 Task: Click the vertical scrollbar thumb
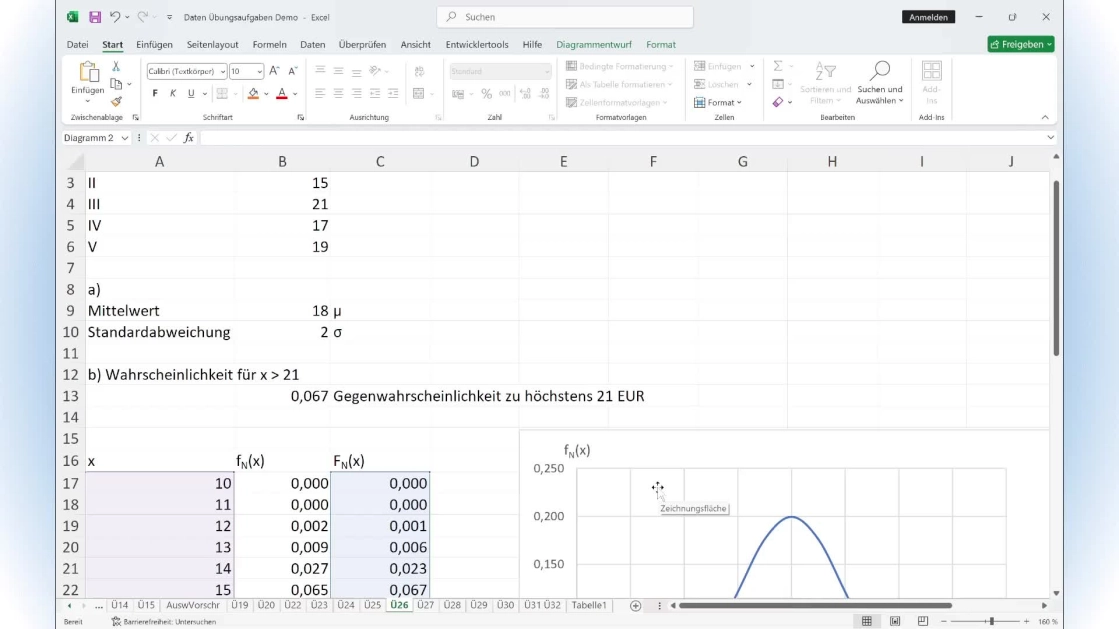pos(1056,268)
